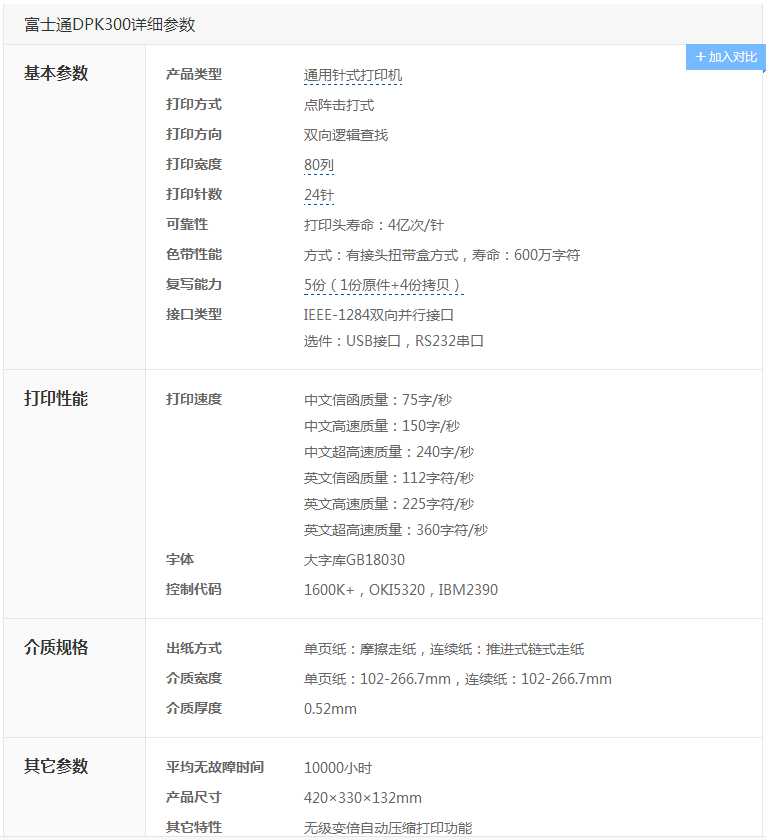
Task: Select the 点阵击打式 value
Action: tap(339, 106)
